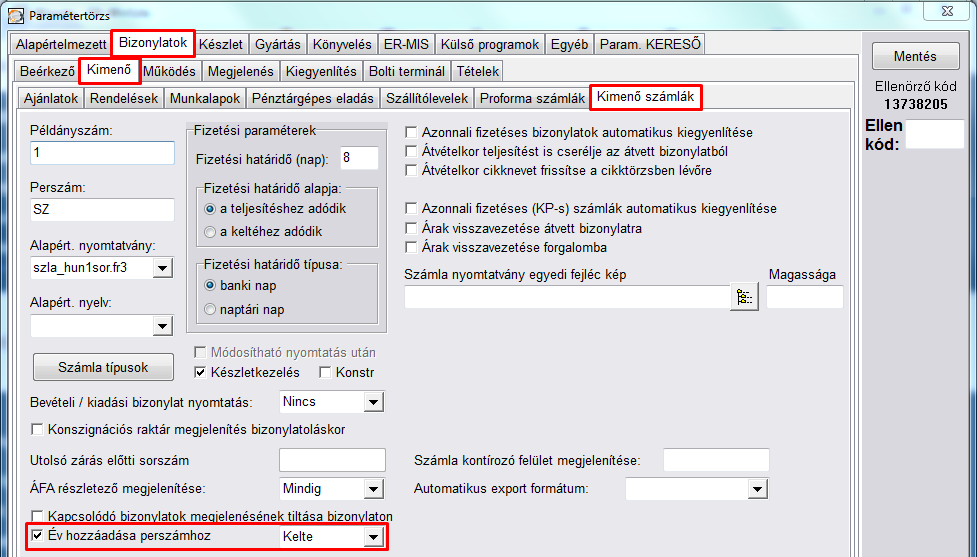The width and height of the screenshot is (977, 557).
Task: Click the Utolsó zárás előtti sorszám field
Action: tap(332, 460)
